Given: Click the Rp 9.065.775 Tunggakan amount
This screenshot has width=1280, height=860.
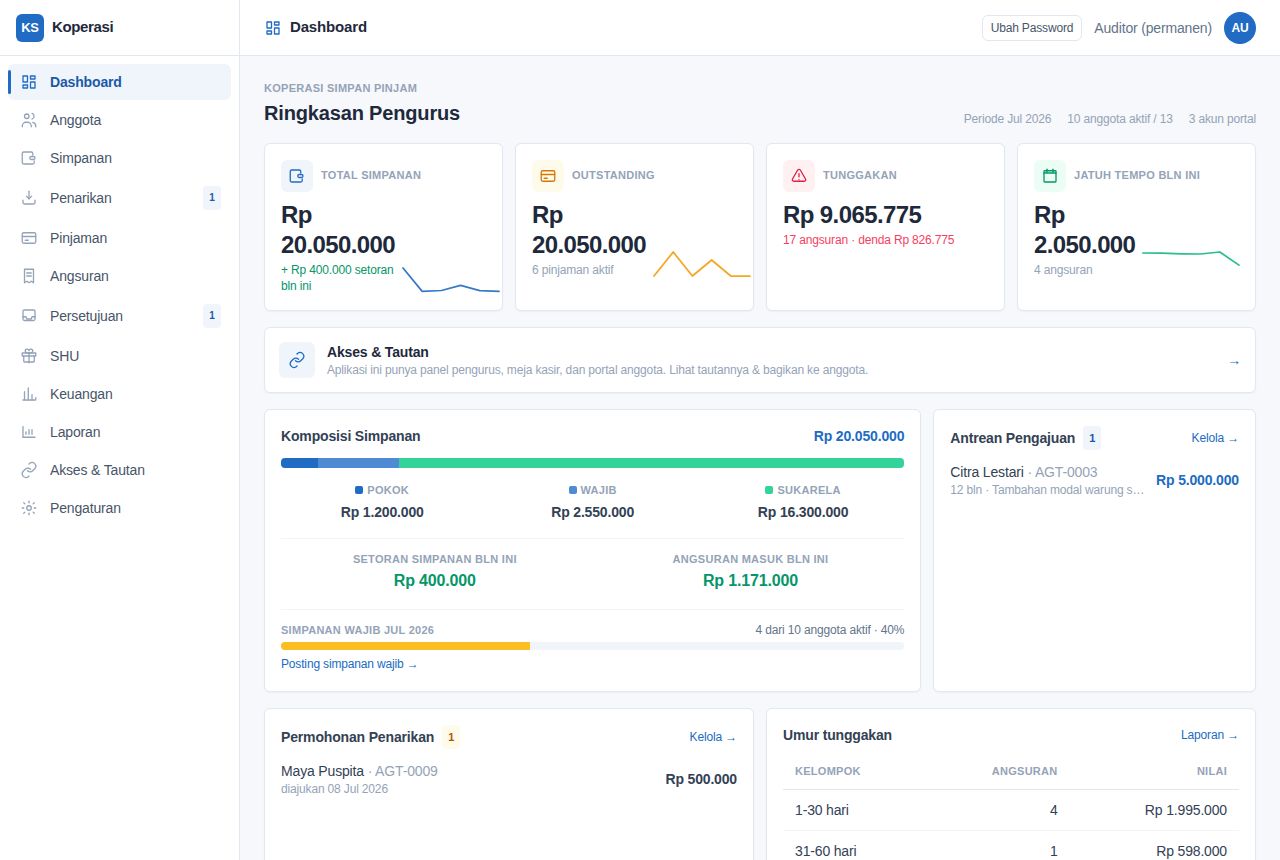Looking at the screenshot, I should pyautogui.click(x=852, y=215).
